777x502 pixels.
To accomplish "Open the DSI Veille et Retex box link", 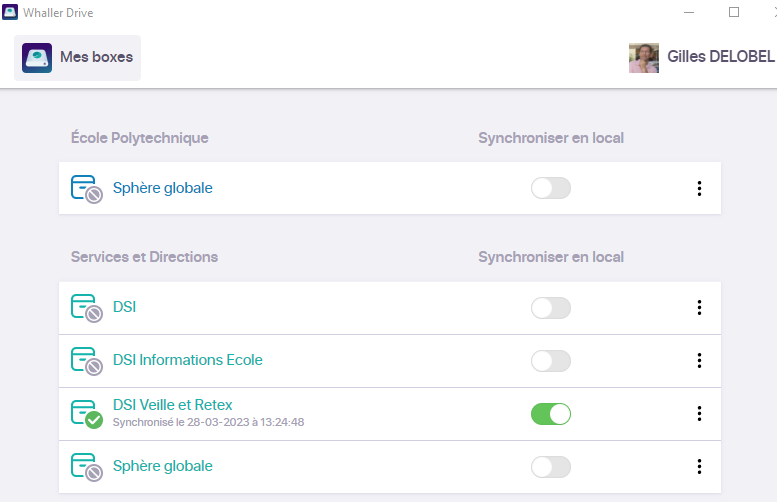I will point(172,405).
